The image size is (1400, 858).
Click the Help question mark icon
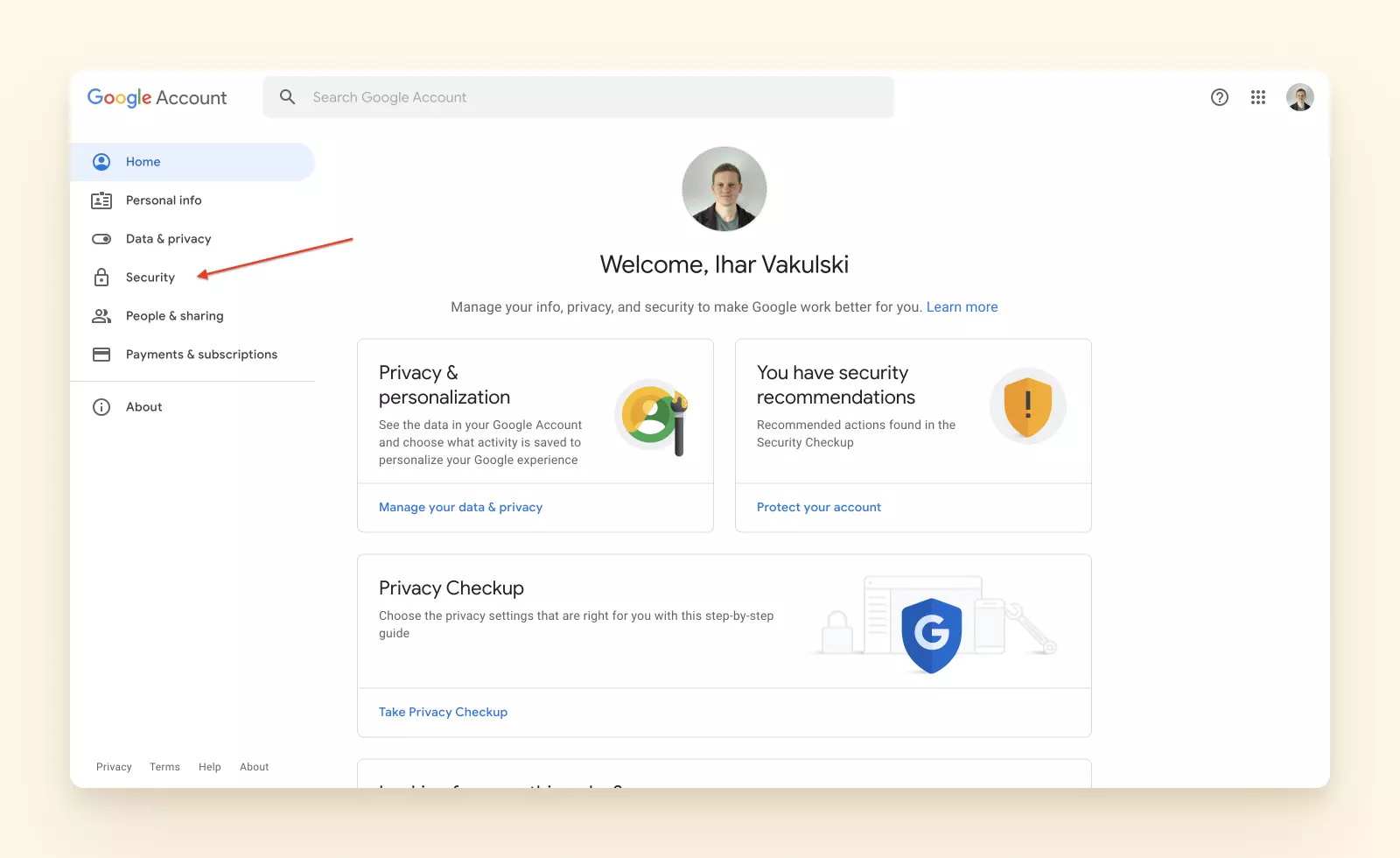[1220, 97]
